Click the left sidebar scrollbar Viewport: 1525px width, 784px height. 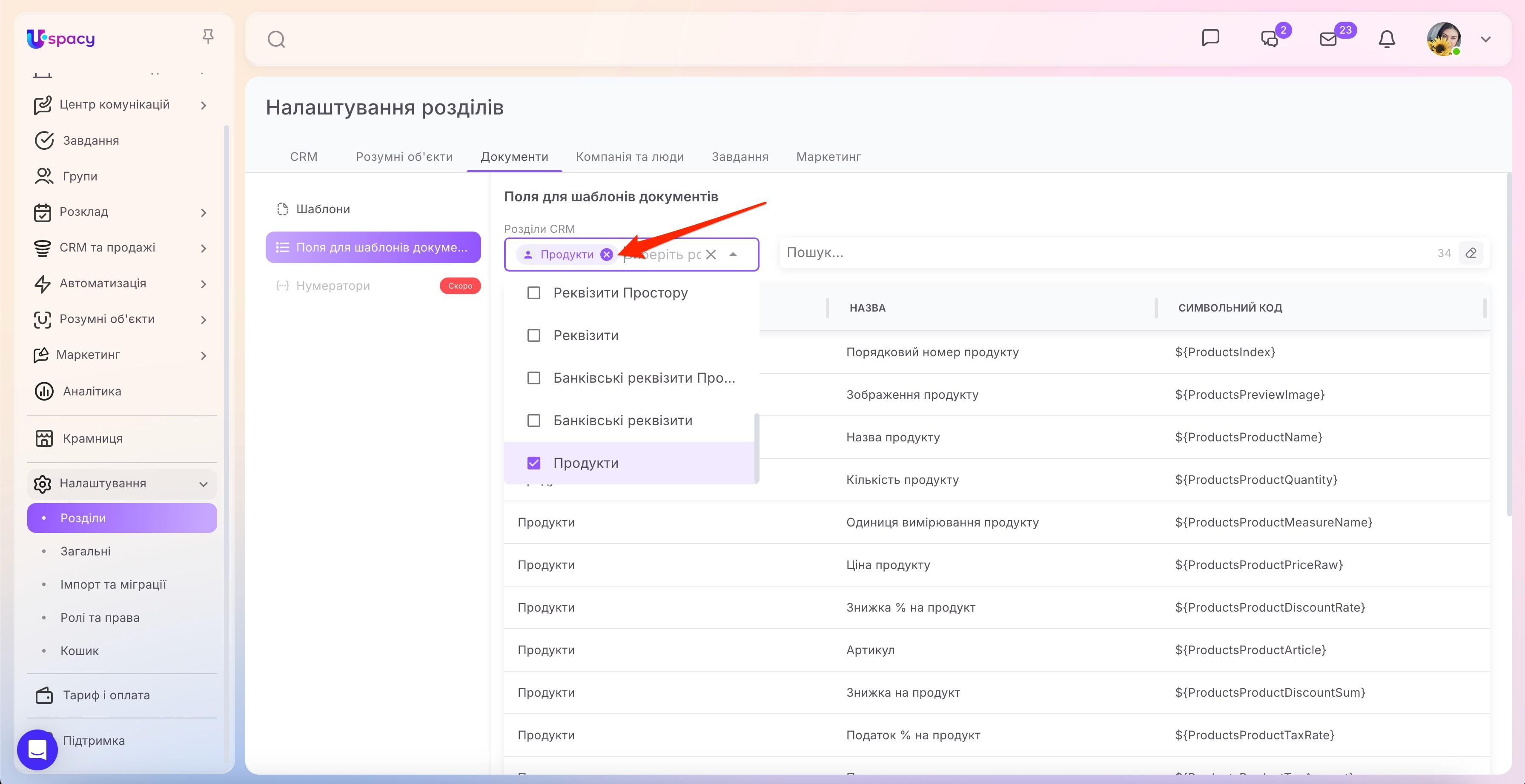coord(226,444)
